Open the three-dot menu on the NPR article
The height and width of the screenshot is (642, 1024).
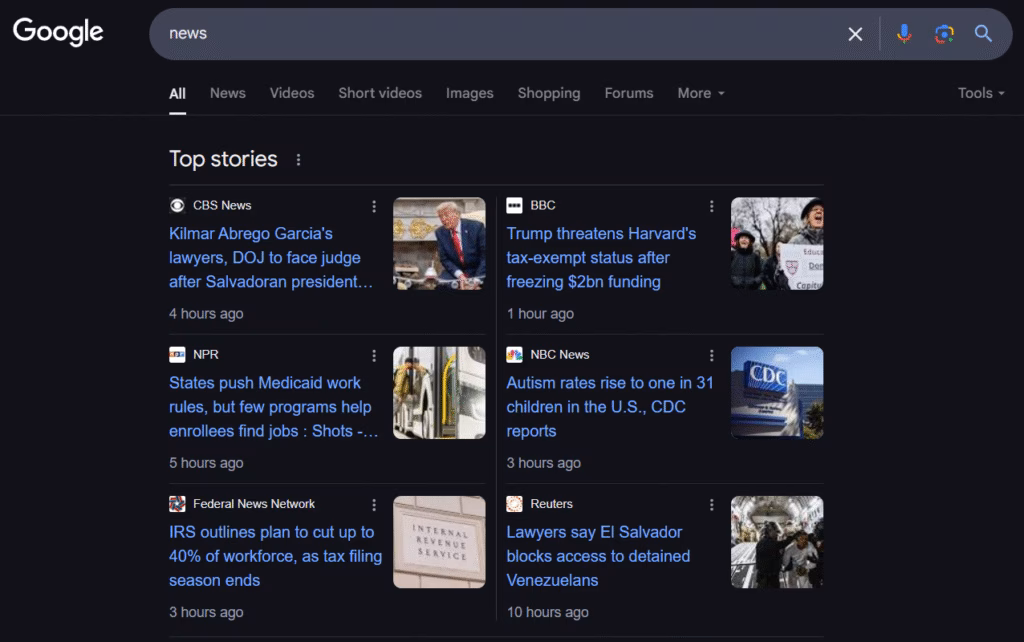coord(374,355)
